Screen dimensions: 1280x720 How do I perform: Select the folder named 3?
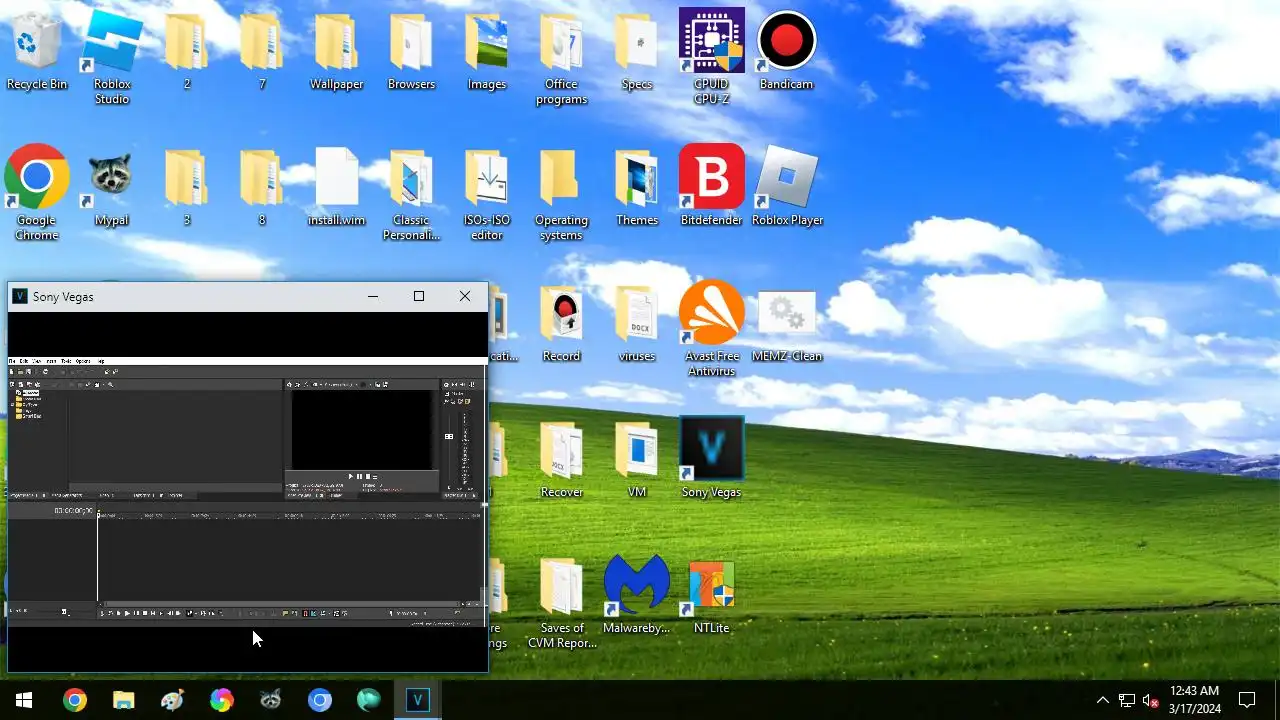point(187,187)
